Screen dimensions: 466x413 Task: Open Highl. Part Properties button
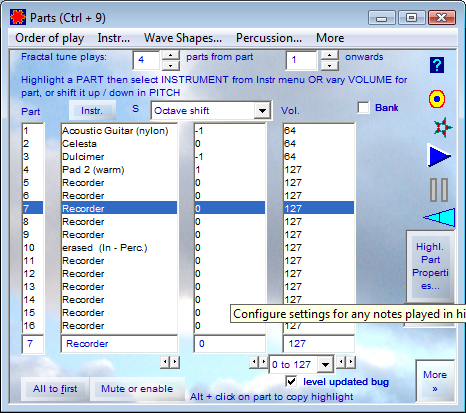click(430, 266)
